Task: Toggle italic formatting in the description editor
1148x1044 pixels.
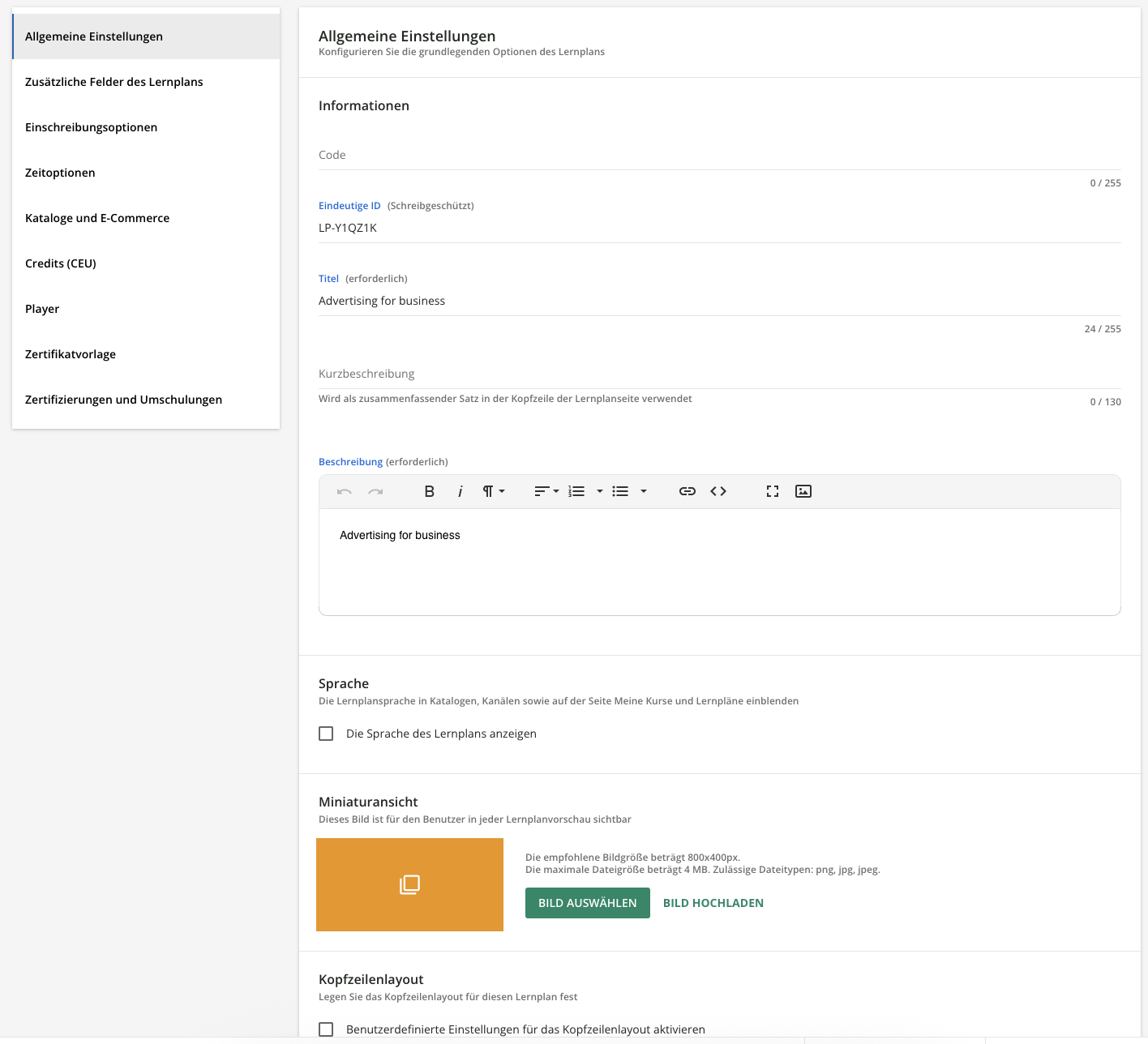Action: 460,491
